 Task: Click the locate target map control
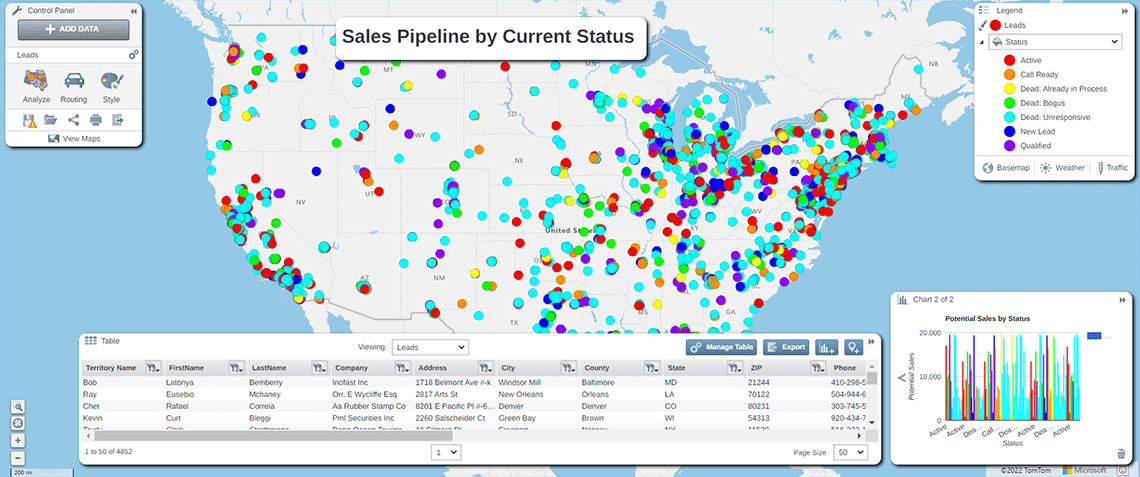tap(18, 424)
